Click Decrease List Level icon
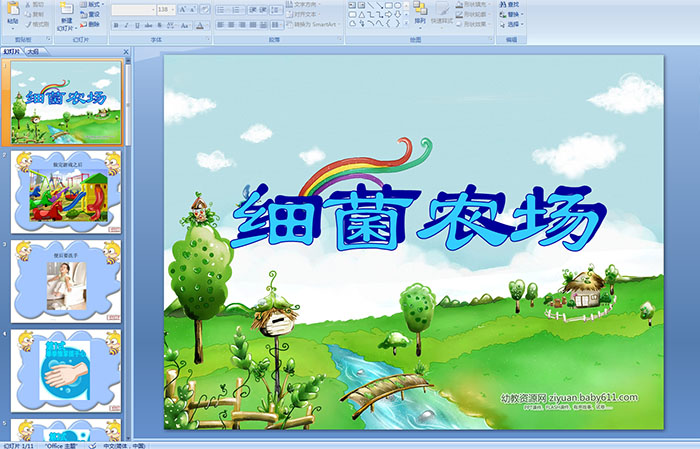The height and width of the screenshot is (449, 700). click(253, 10)
